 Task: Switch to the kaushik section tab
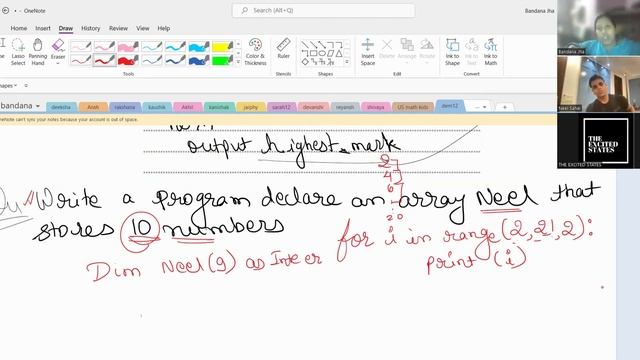[x=157, y=107]
